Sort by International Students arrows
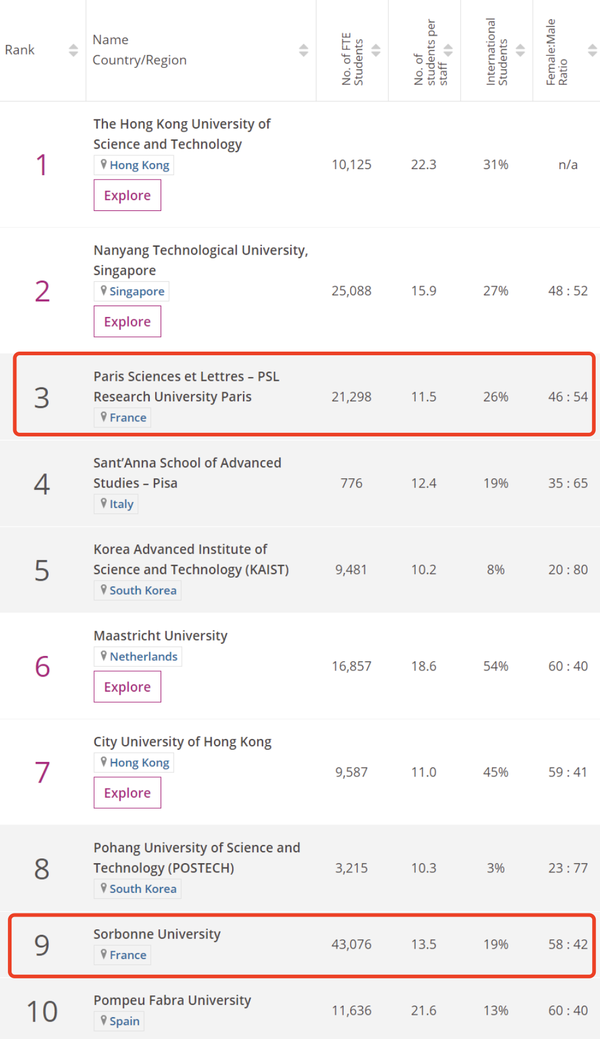The height and width of the screenshot is (1039, 600). coord(520,50)
